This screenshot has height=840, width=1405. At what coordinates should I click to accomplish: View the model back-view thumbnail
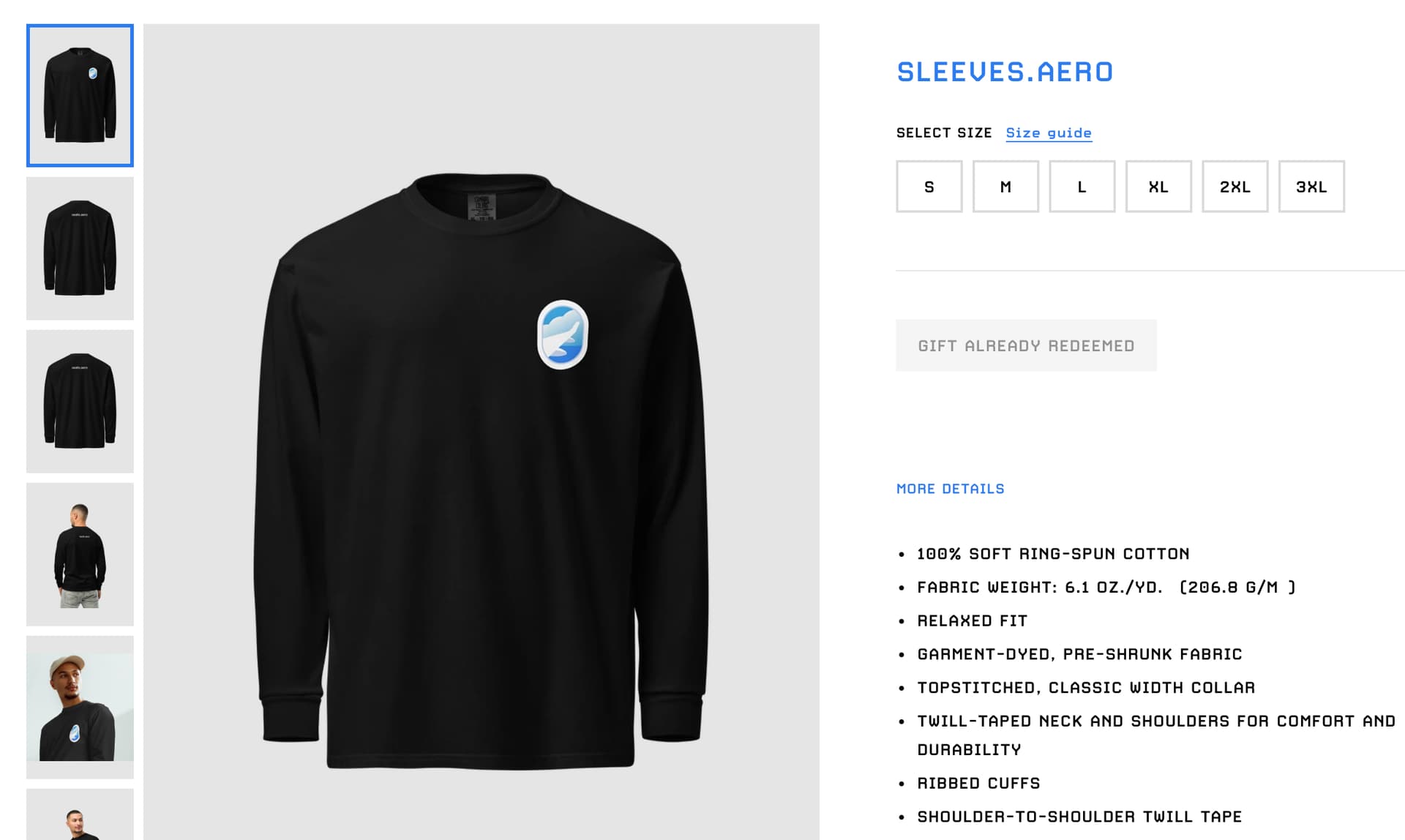[80, 554]
